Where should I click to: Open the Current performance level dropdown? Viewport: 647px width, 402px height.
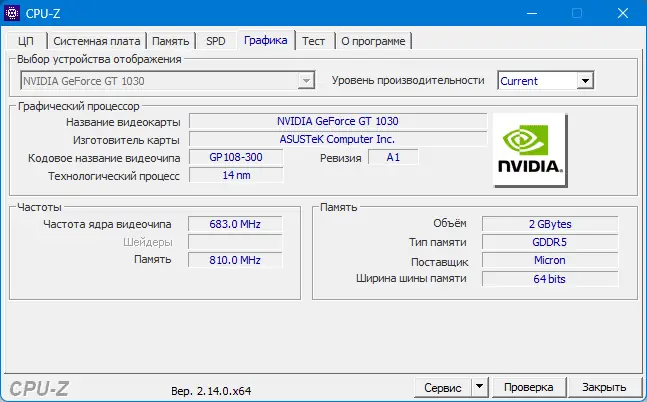pos(585,81)
